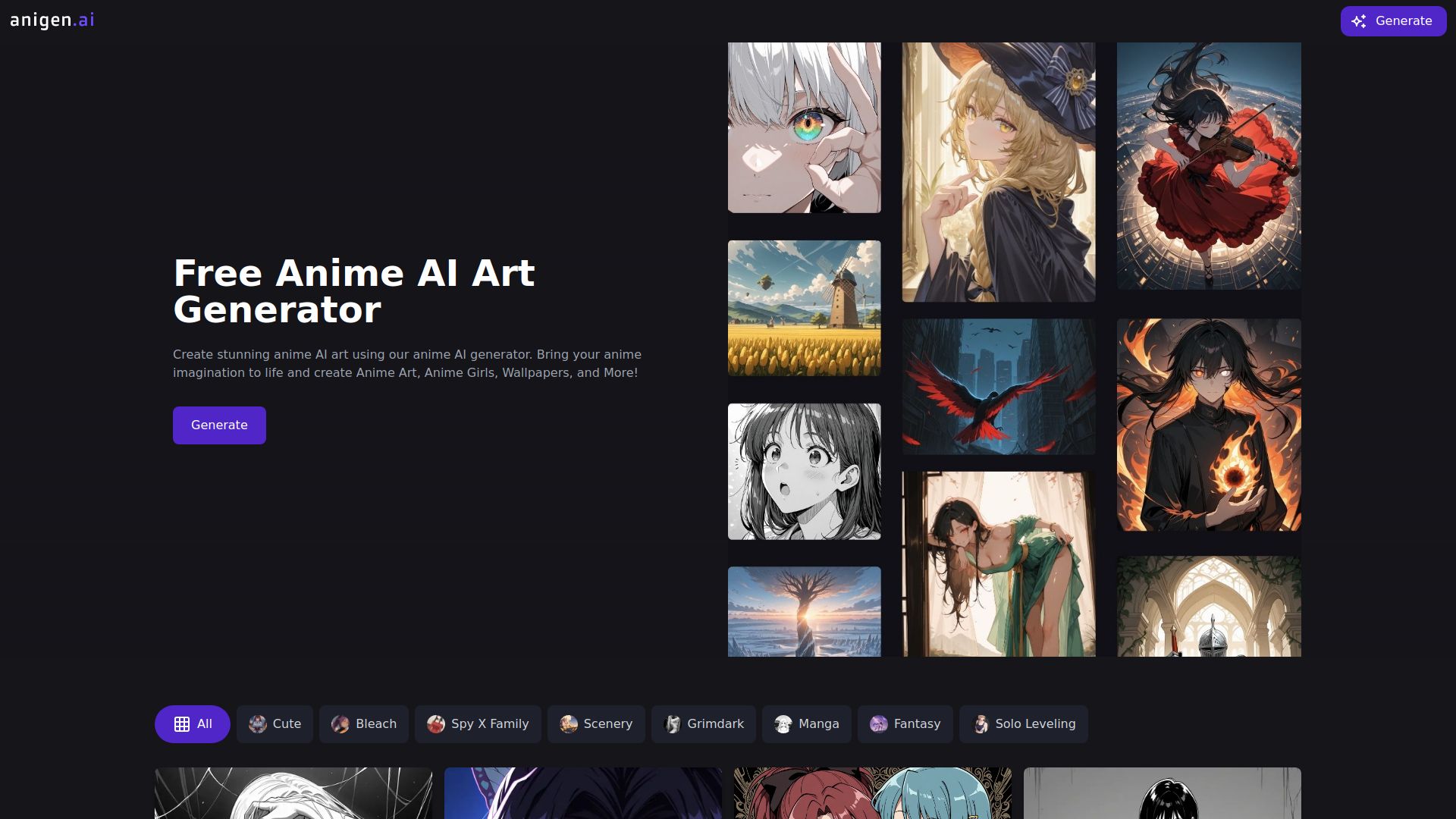Select the All filter tab
Viewport: 1456px width, 819px height.
193,723
